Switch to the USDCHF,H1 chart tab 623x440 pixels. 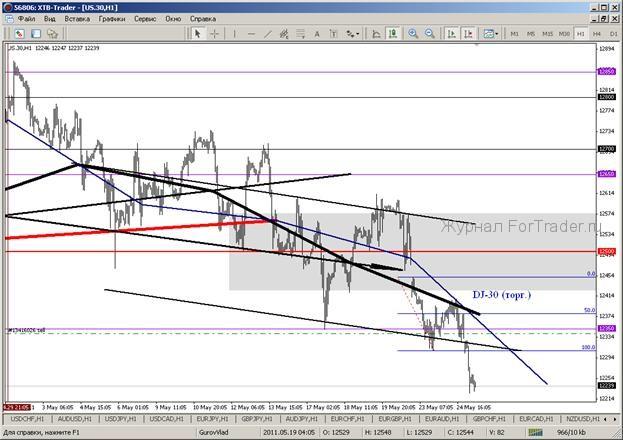point(27,419)
